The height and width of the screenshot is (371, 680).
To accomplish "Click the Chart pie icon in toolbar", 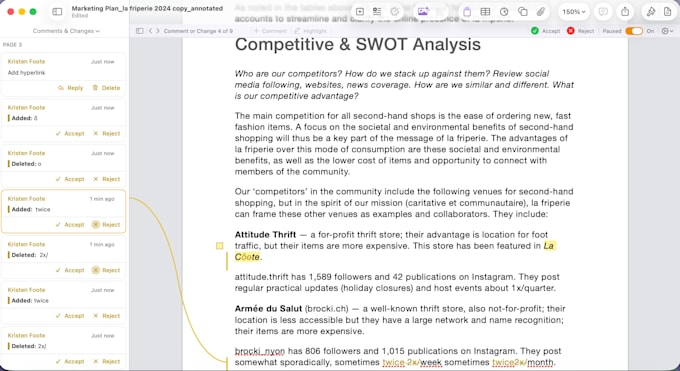I will tap(504, 12).
